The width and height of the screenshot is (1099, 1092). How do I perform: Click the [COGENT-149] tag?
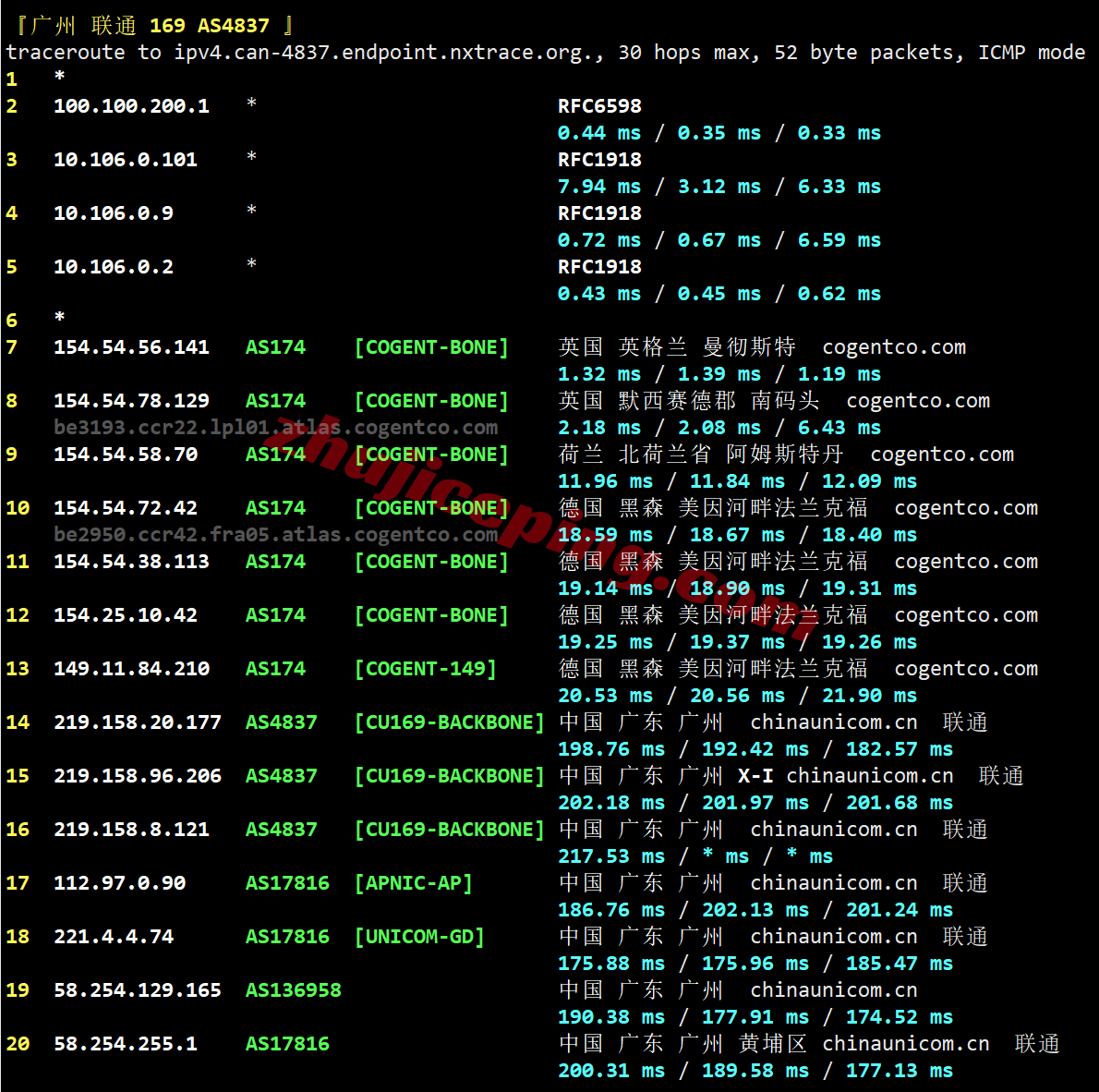pyautogui.click(x=426, y=668)
